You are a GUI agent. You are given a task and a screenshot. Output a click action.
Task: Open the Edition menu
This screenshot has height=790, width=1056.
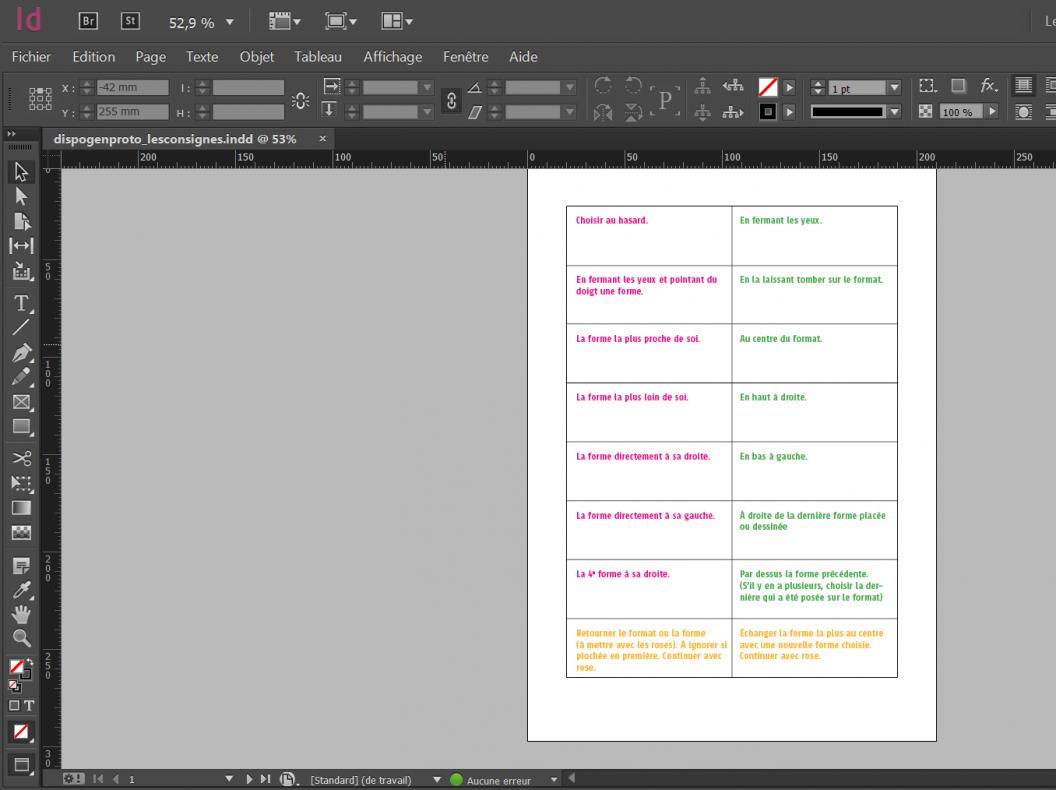(x=94, y=57)
